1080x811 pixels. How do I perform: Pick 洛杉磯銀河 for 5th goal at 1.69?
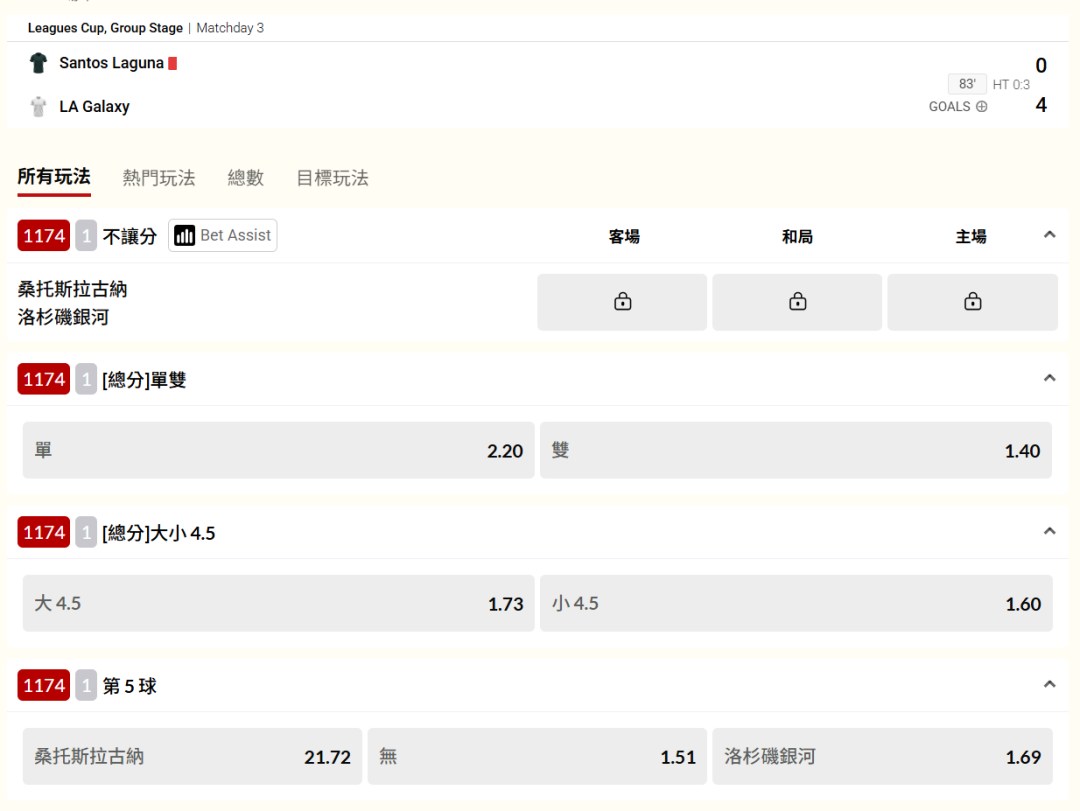click(x=882, y=757)
